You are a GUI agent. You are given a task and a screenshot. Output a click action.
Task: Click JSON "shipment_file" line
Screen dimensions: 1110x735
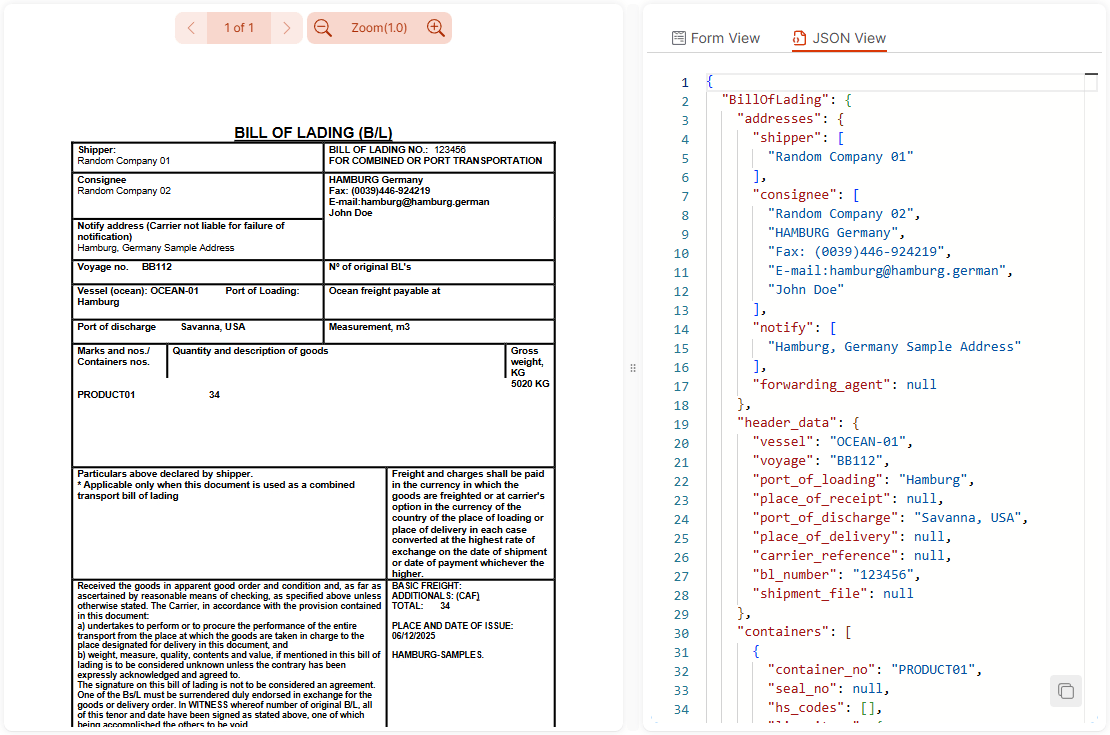click(832, 595)
